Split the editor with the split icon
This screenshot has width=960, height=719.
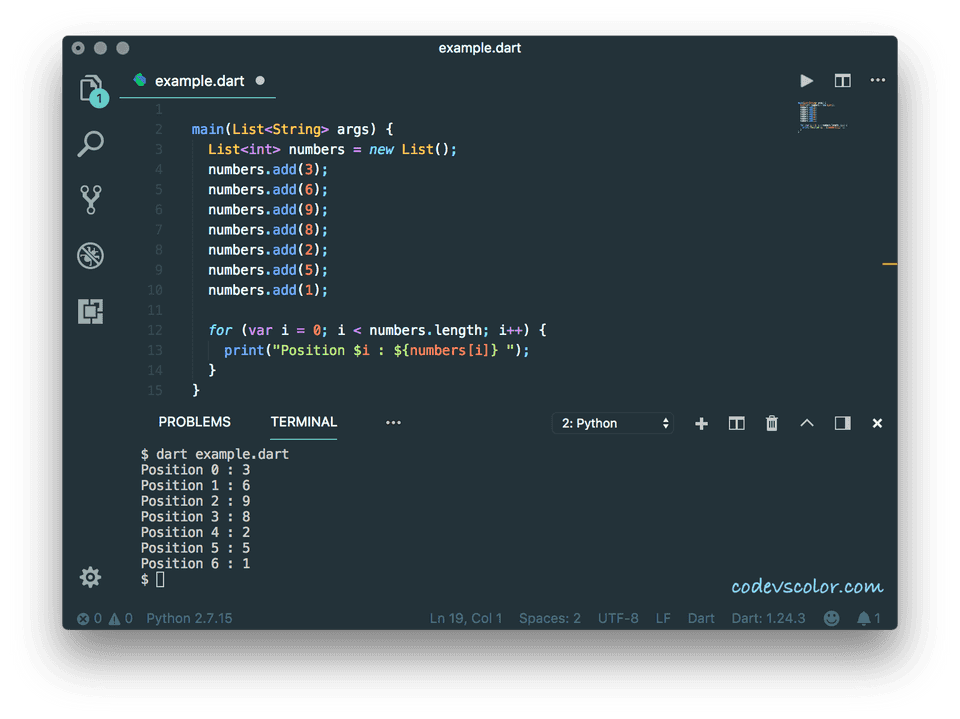841,80
